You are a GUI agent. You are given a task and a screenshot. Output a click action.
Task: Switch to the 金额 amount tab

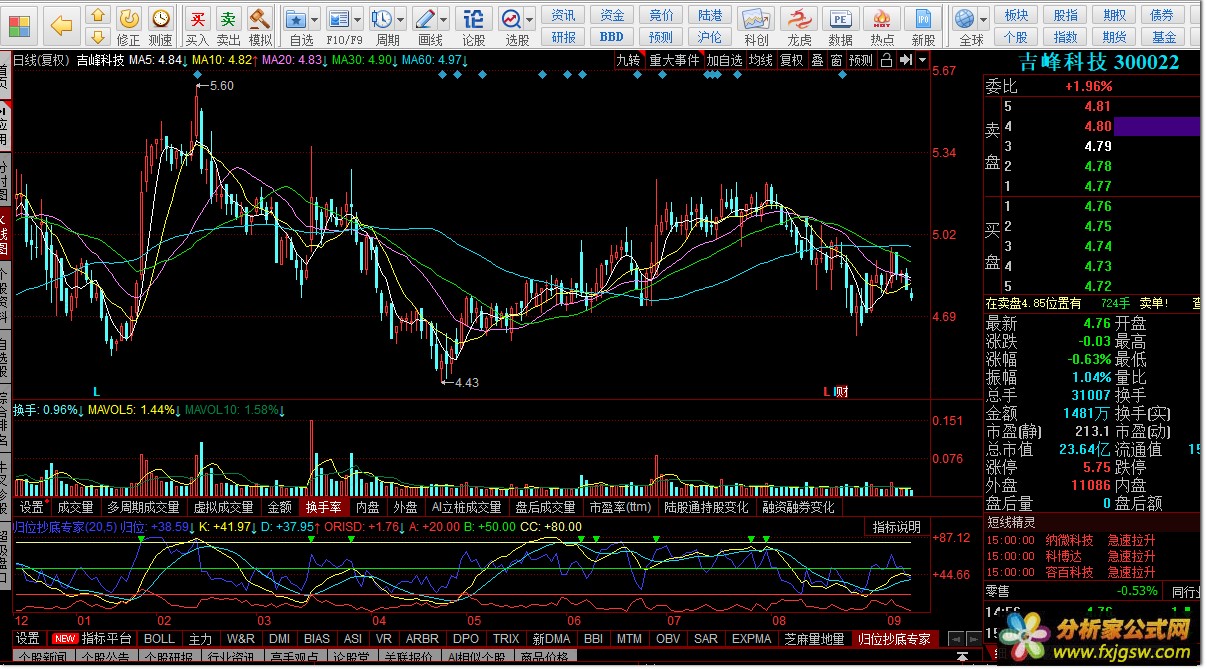click(280, 507)
